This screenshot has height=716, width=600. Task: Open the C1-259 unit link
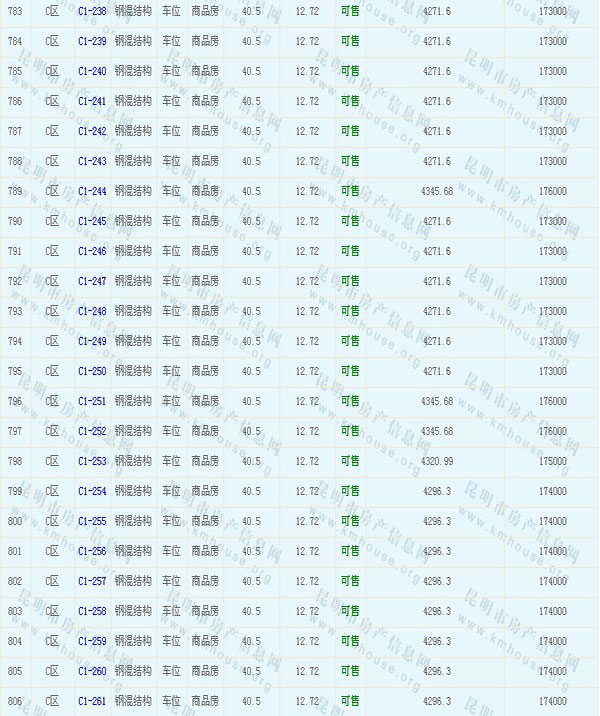pos(91,641)
